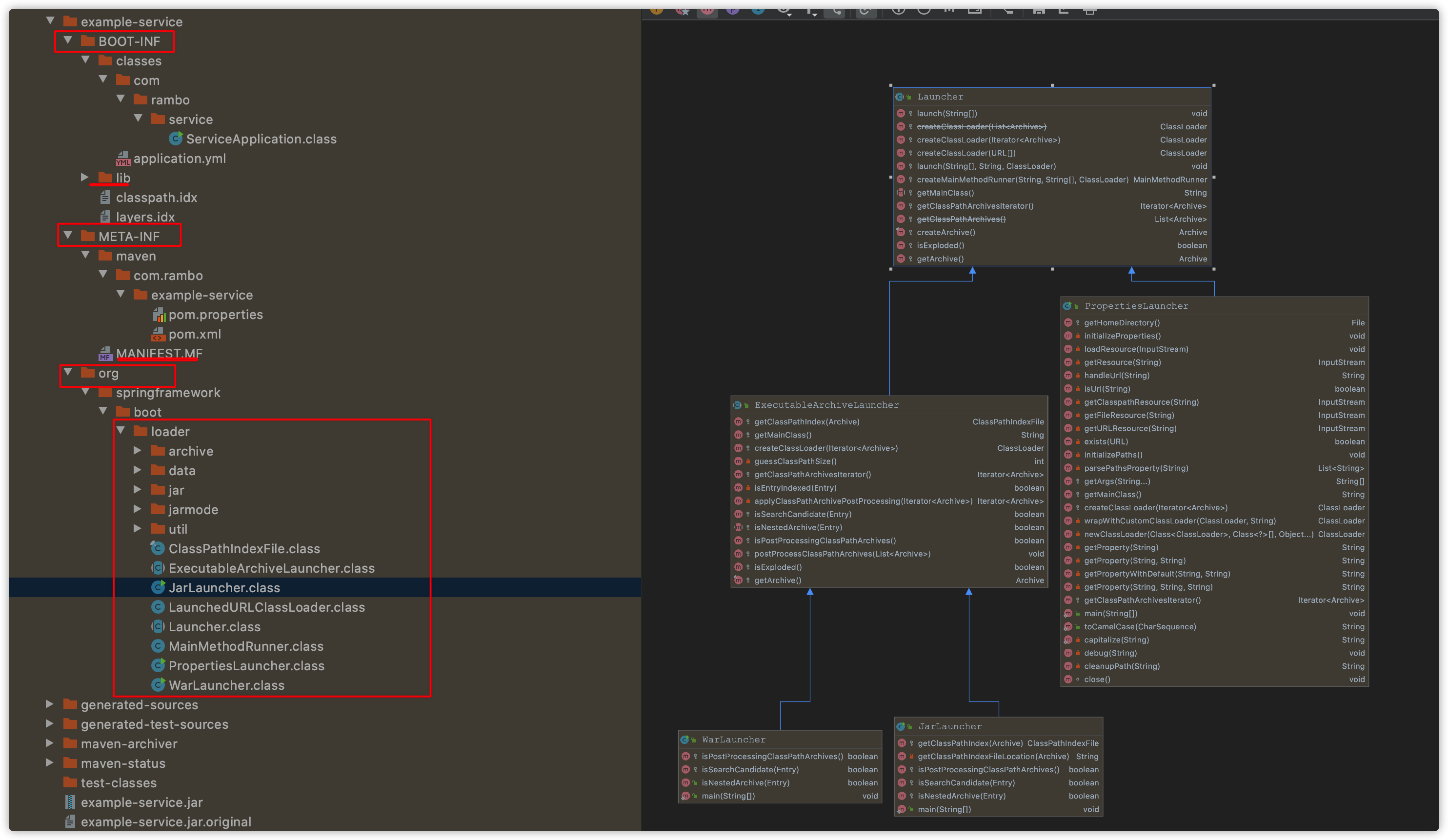Image resolution: width=1448 pixels, height=840 pixels.
Task: Click the pom.properties file icon
Action: pos(159,314)
